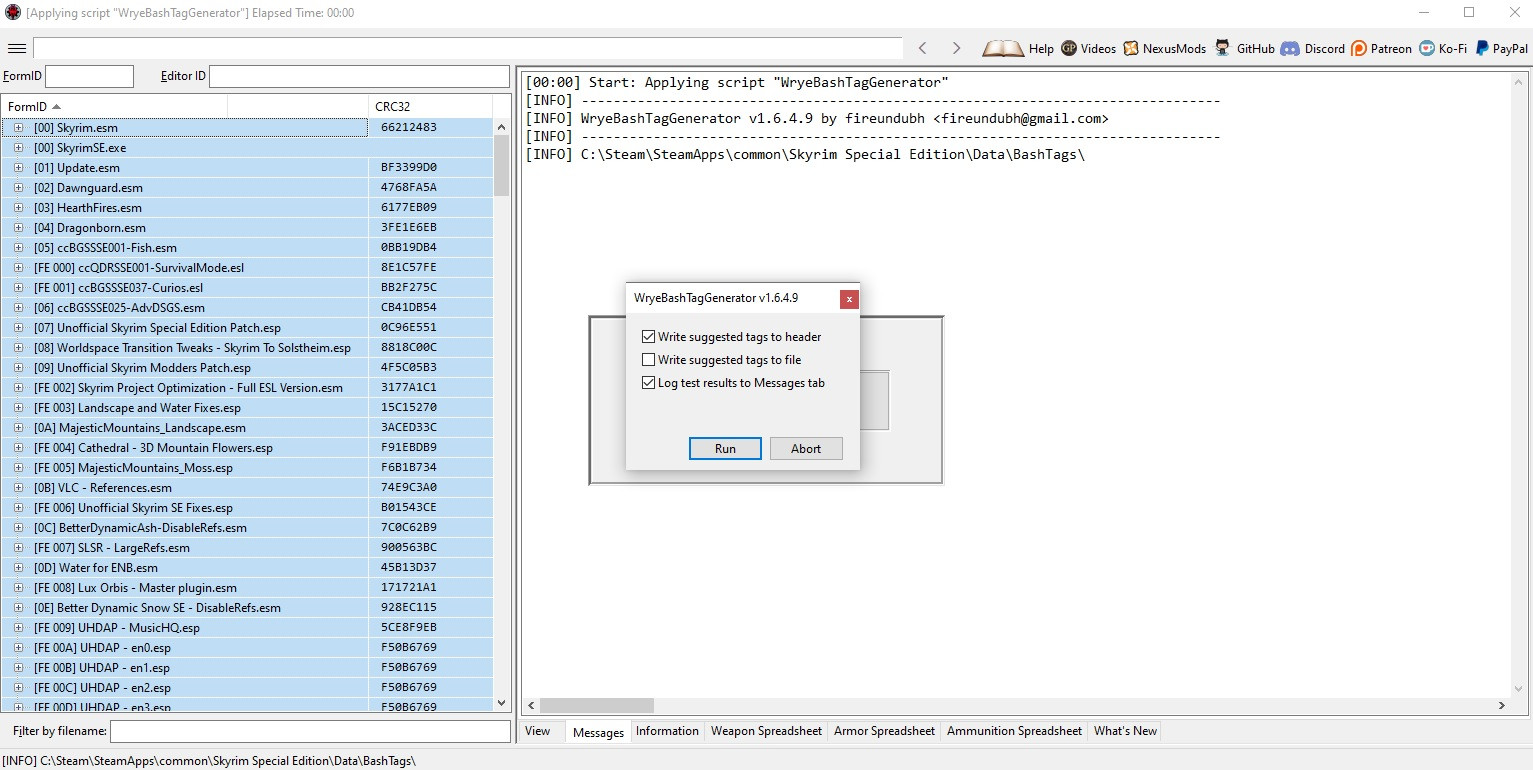Viewport: 1533px width, 770px height.
Task: Click messages horizontal scrollbar thumb
Action: click(x=597, y=706)
